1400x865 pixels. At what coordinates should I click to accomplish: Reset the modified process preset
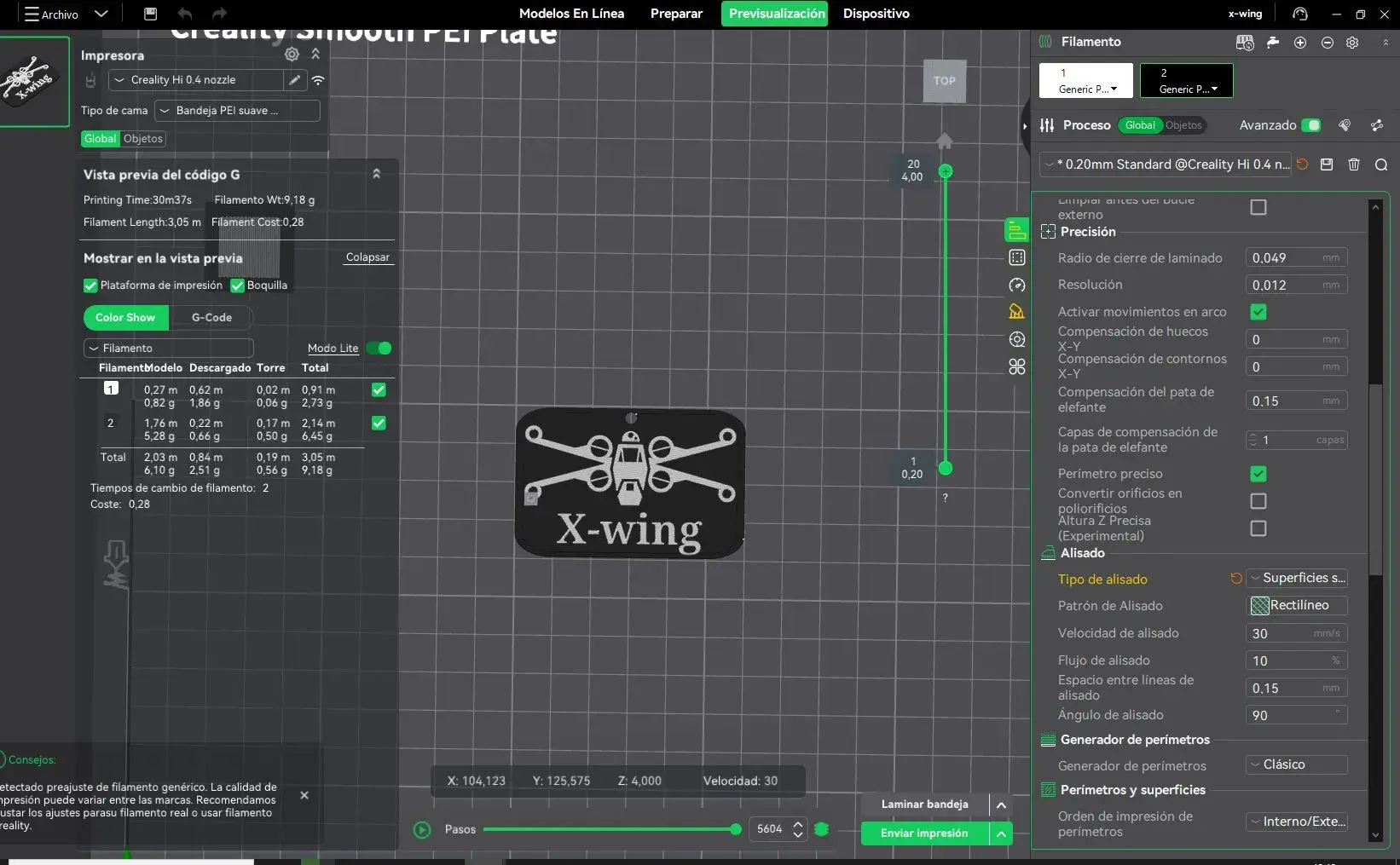[x=1302, y=164]
